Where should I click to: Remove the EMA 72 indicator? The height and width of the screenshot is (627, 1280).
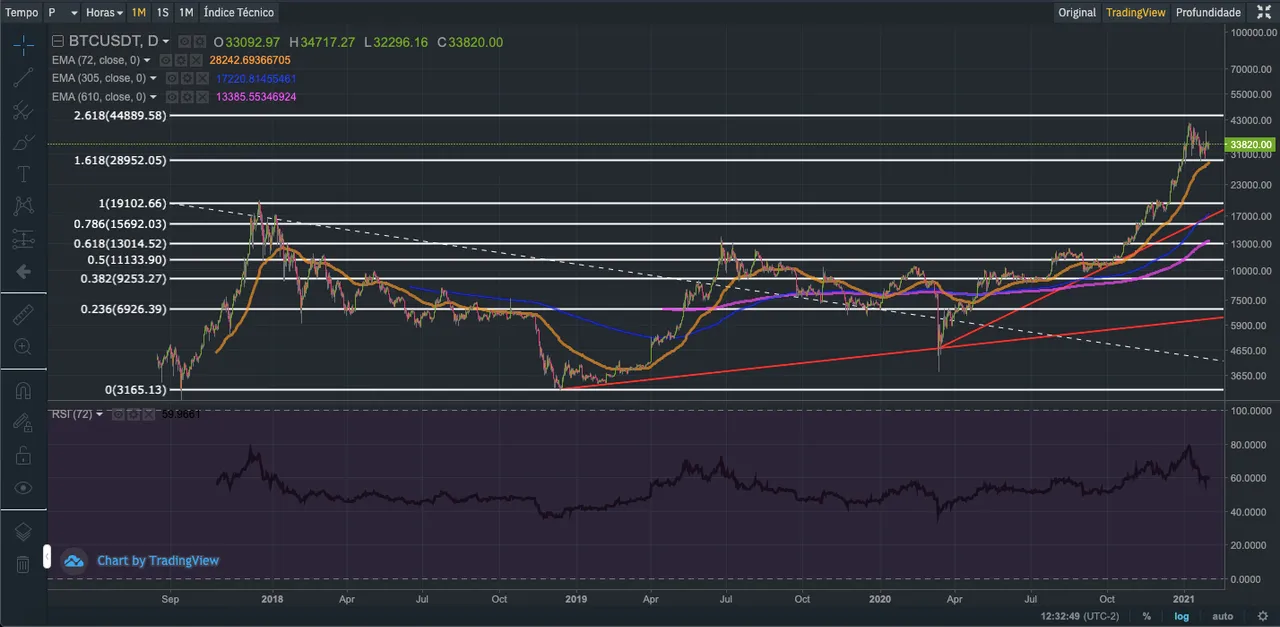(x=197, y=60)
